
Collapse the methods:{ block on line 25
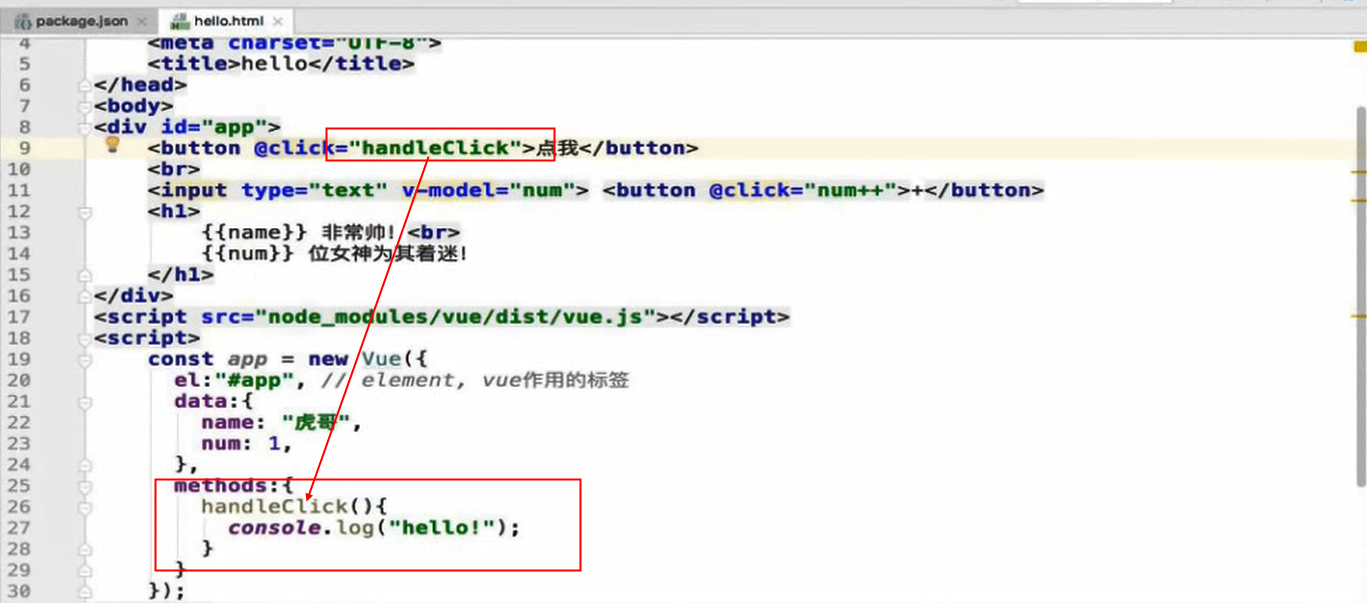point(85,486)
